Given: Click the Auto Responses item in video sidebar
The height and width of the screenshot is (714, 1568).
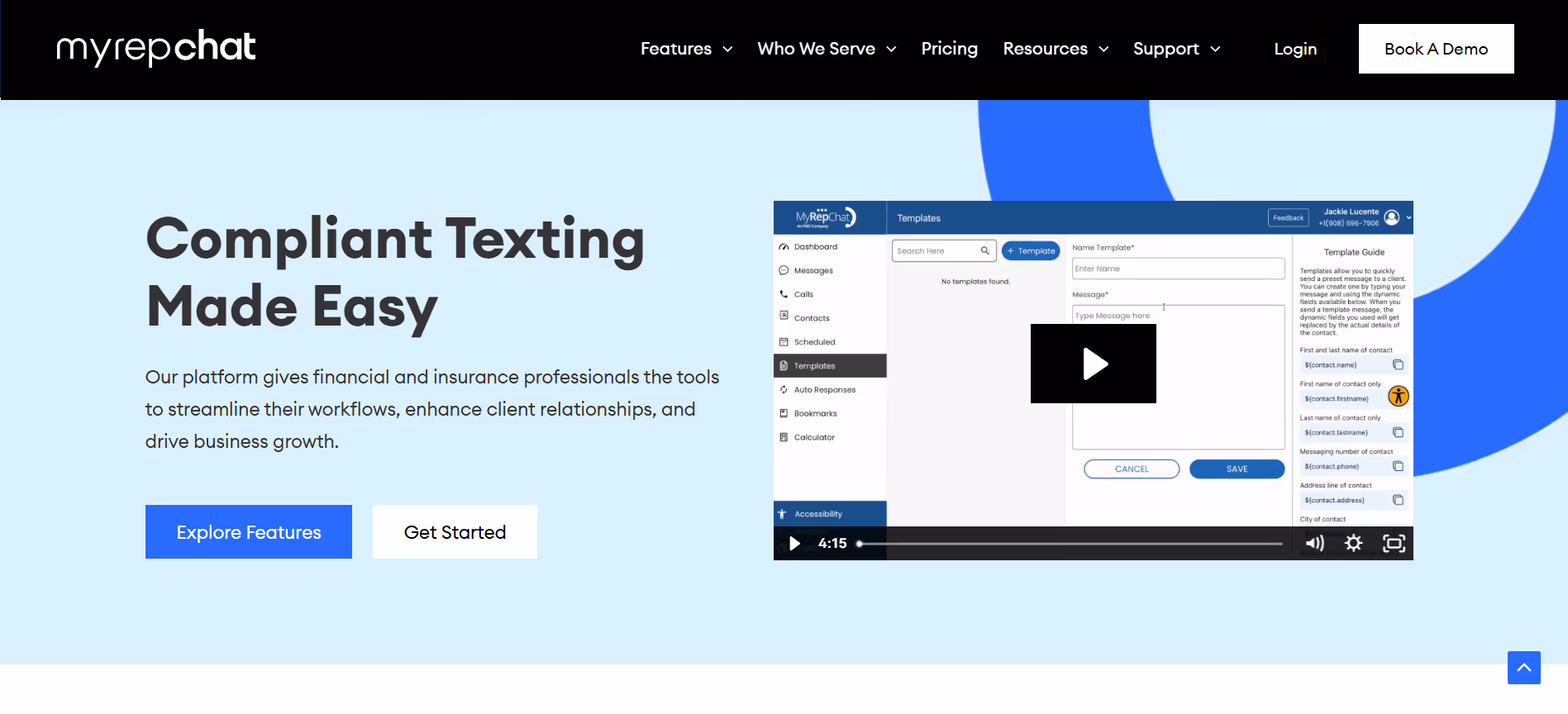Looking at the screenshot, I should coord(830,390).
